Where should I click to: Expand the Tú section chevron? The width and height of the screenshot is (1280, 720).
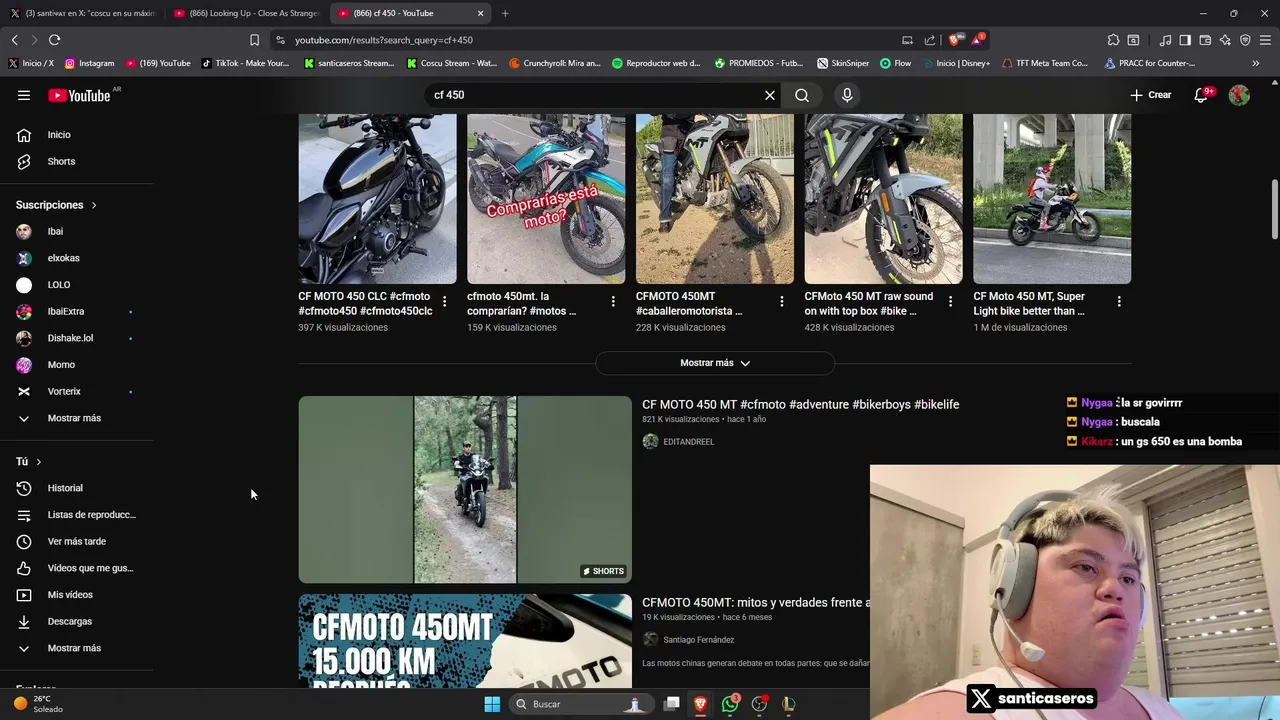39,462
